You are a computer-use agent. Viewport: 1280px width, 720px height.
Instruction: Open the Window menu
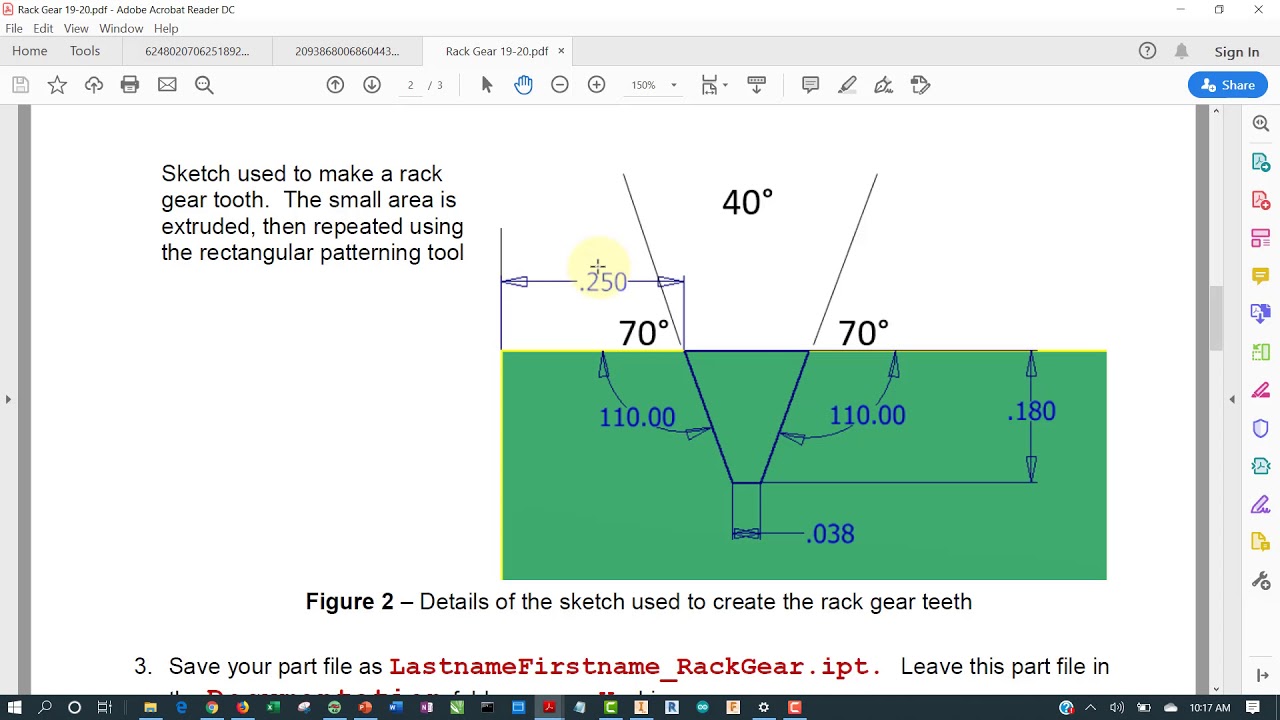[121, 29]
